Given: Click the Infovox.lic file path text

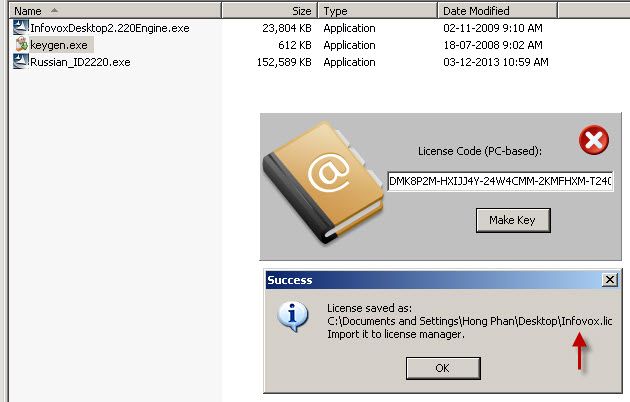Looking at the screenshot, I should coord(470,321).
